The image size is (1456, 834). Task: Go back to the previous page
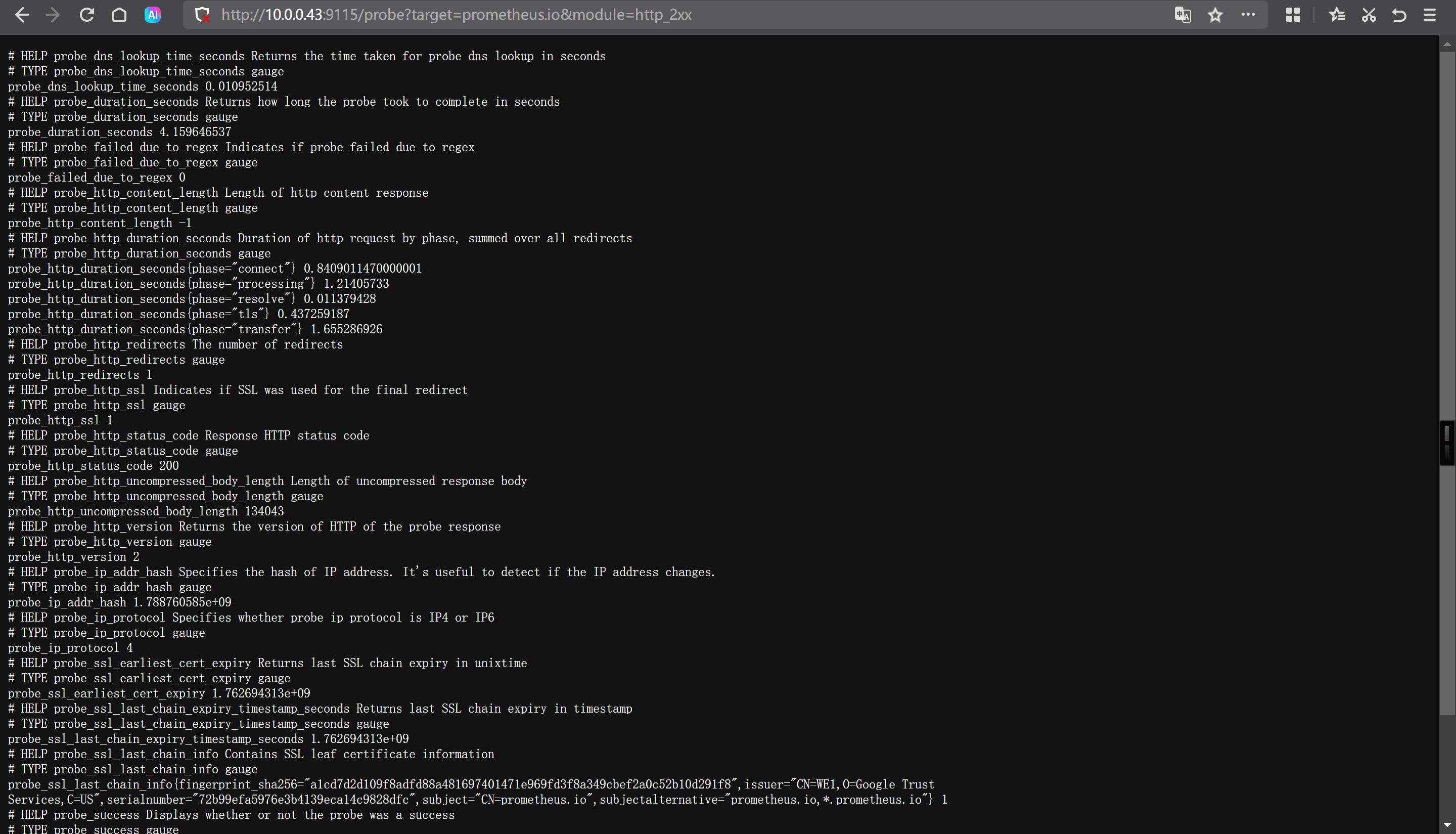click(x=21, y=15)
